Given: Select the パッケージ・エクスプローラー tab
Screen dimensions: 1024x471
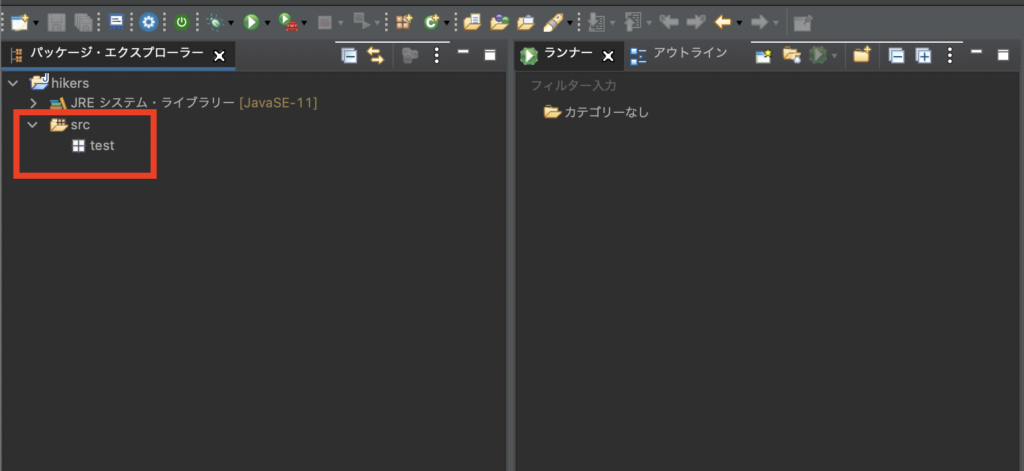Looking at the screenshot, I should coord(117,54).
